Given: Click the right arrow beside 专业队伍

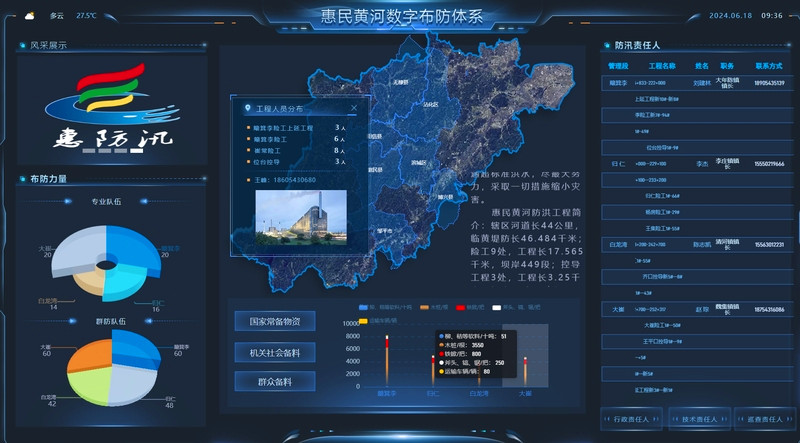Looking at the screenshot, I should [141, 202].
